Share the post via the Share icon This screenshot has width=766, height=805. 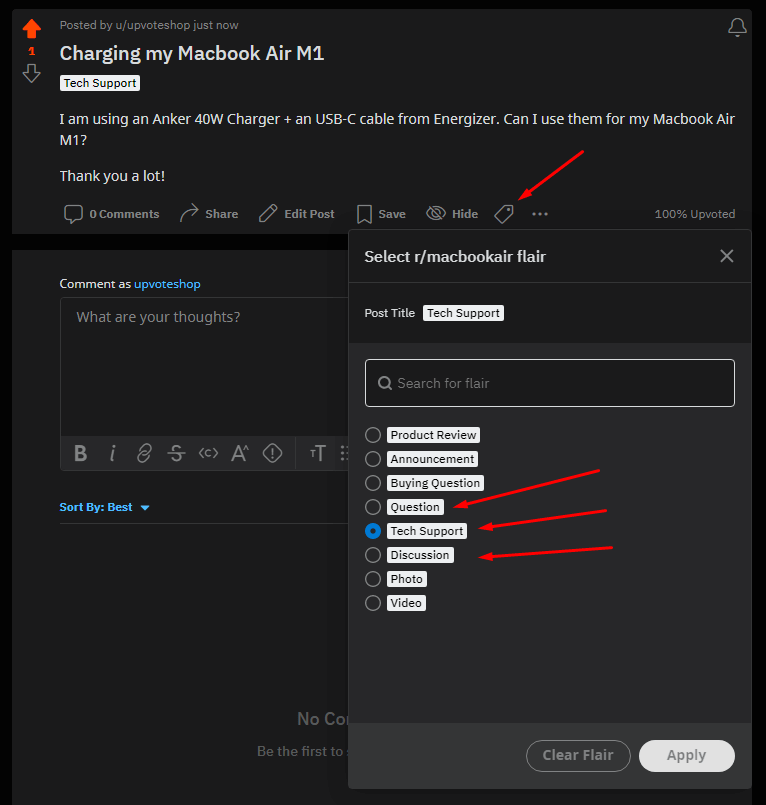(208, 213)
